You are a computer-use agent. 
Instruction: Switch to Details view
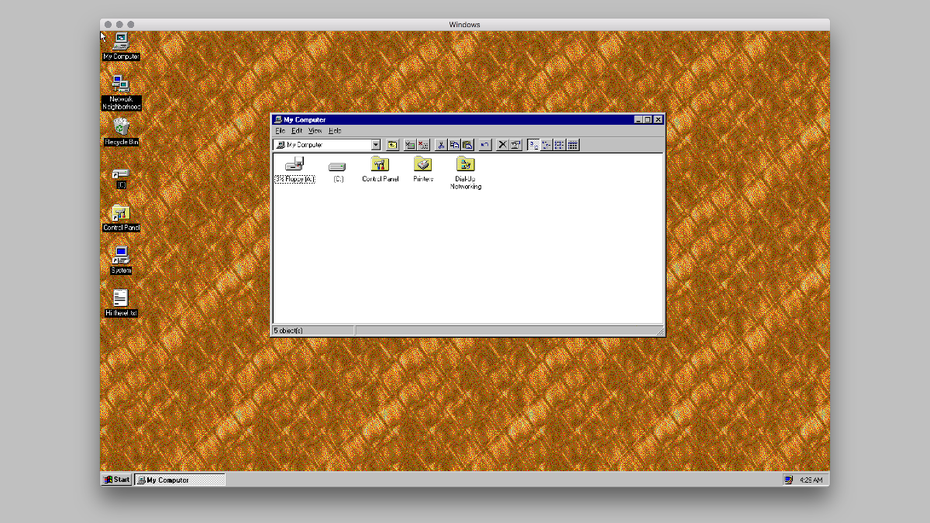tap(572, 145)
